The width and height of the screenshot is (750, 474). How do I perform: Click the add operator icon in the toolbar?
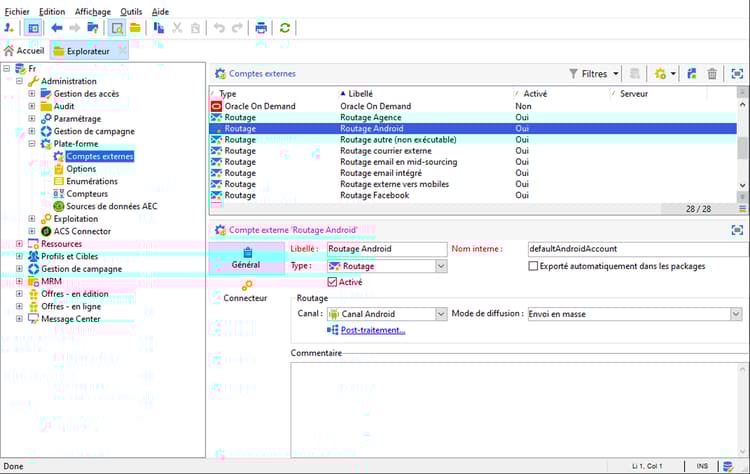[9, 28]
